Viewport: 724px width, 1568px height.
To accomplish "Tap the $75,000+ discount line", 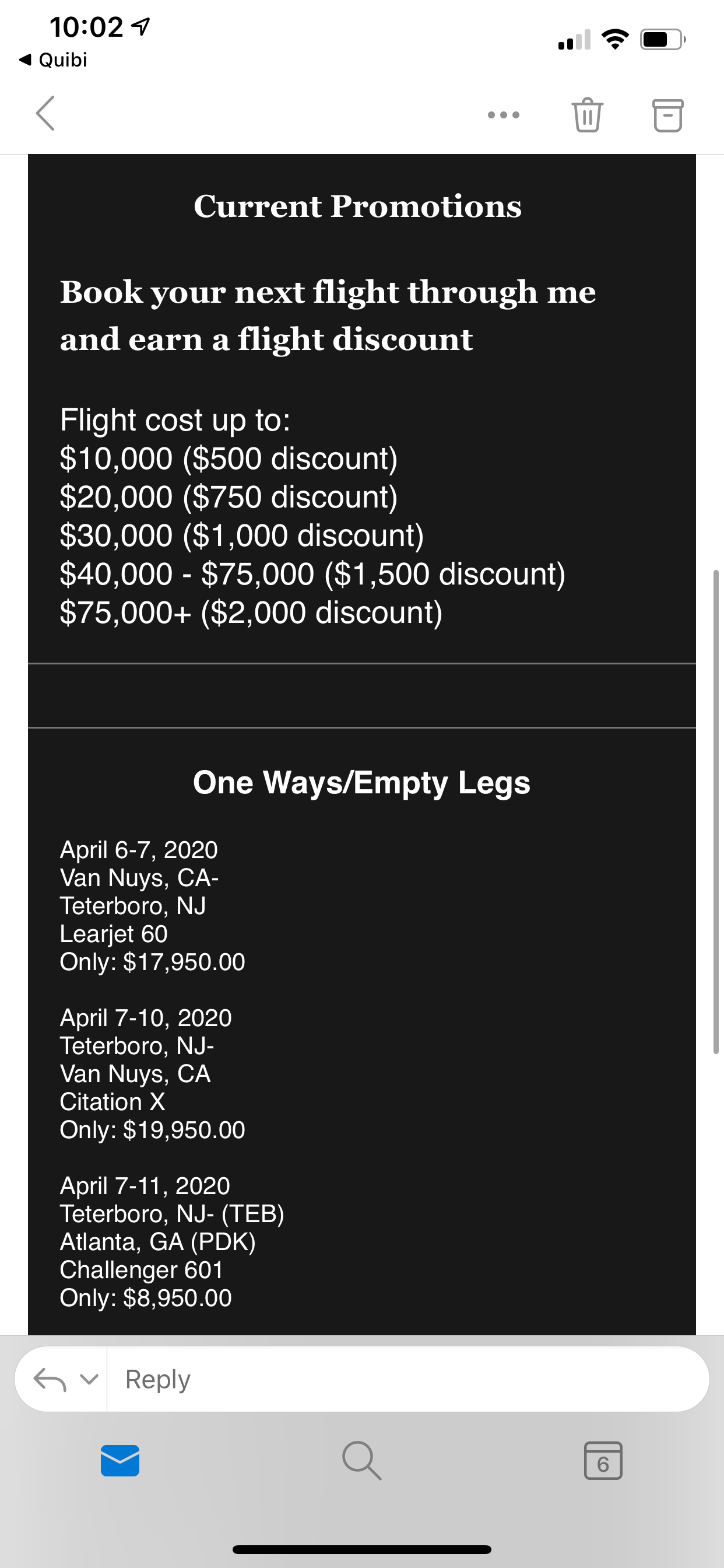I will click(x=251, y=612).
